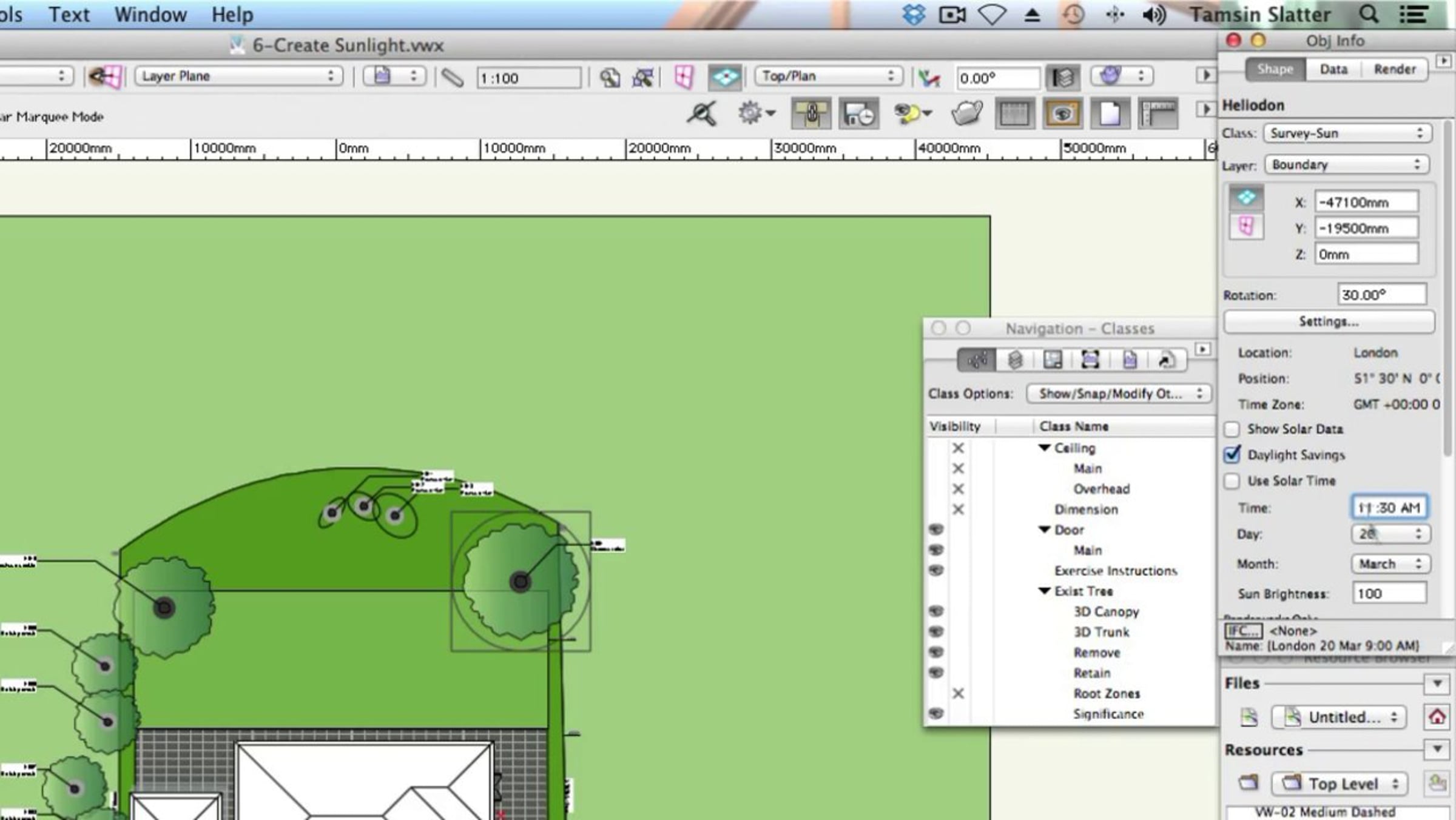Click the Classes tab icon in Navigation palette
The image size is (1456, 820).
977,360
